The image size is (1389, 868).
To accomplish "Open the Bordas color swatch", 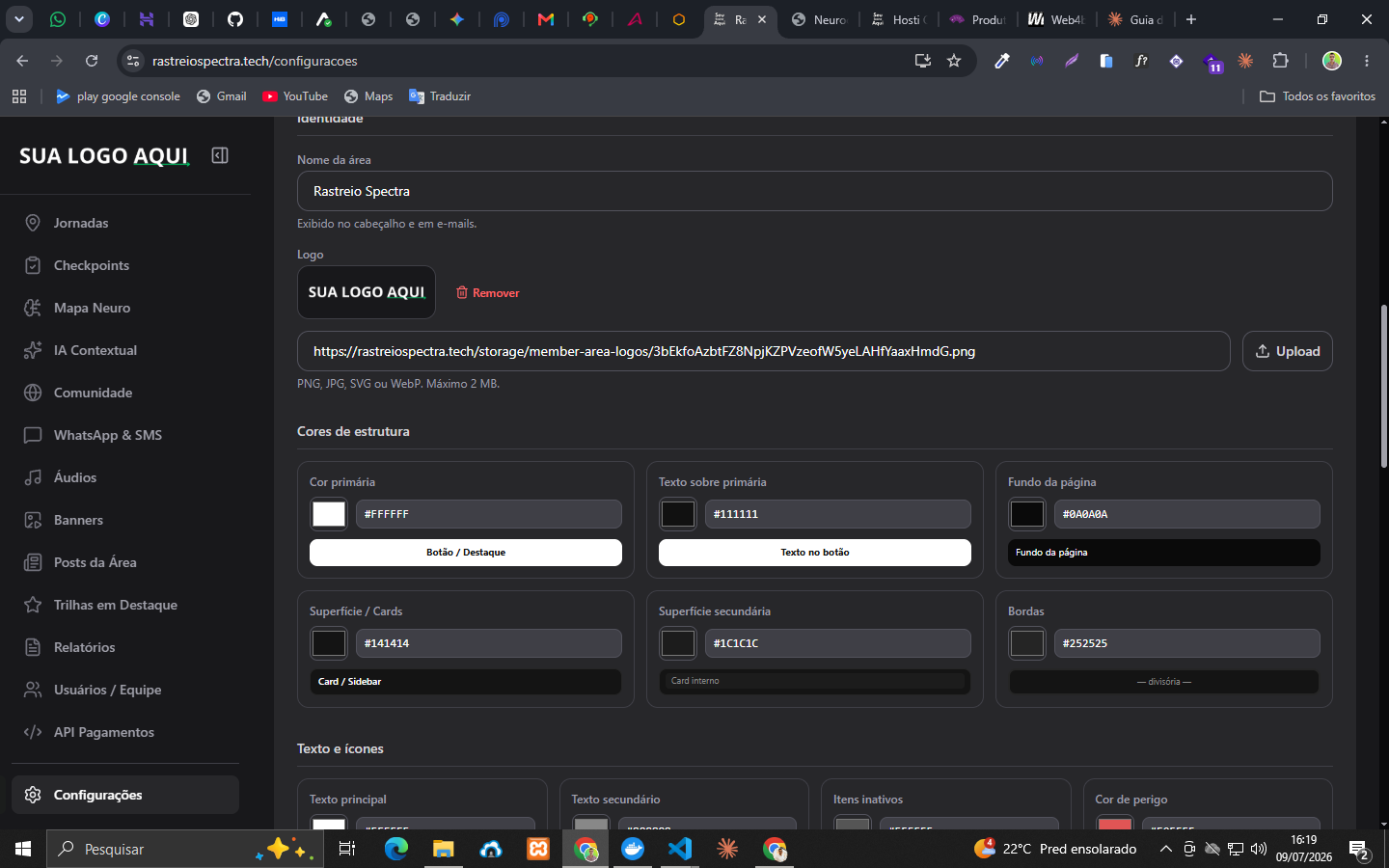I will 1027,643.
